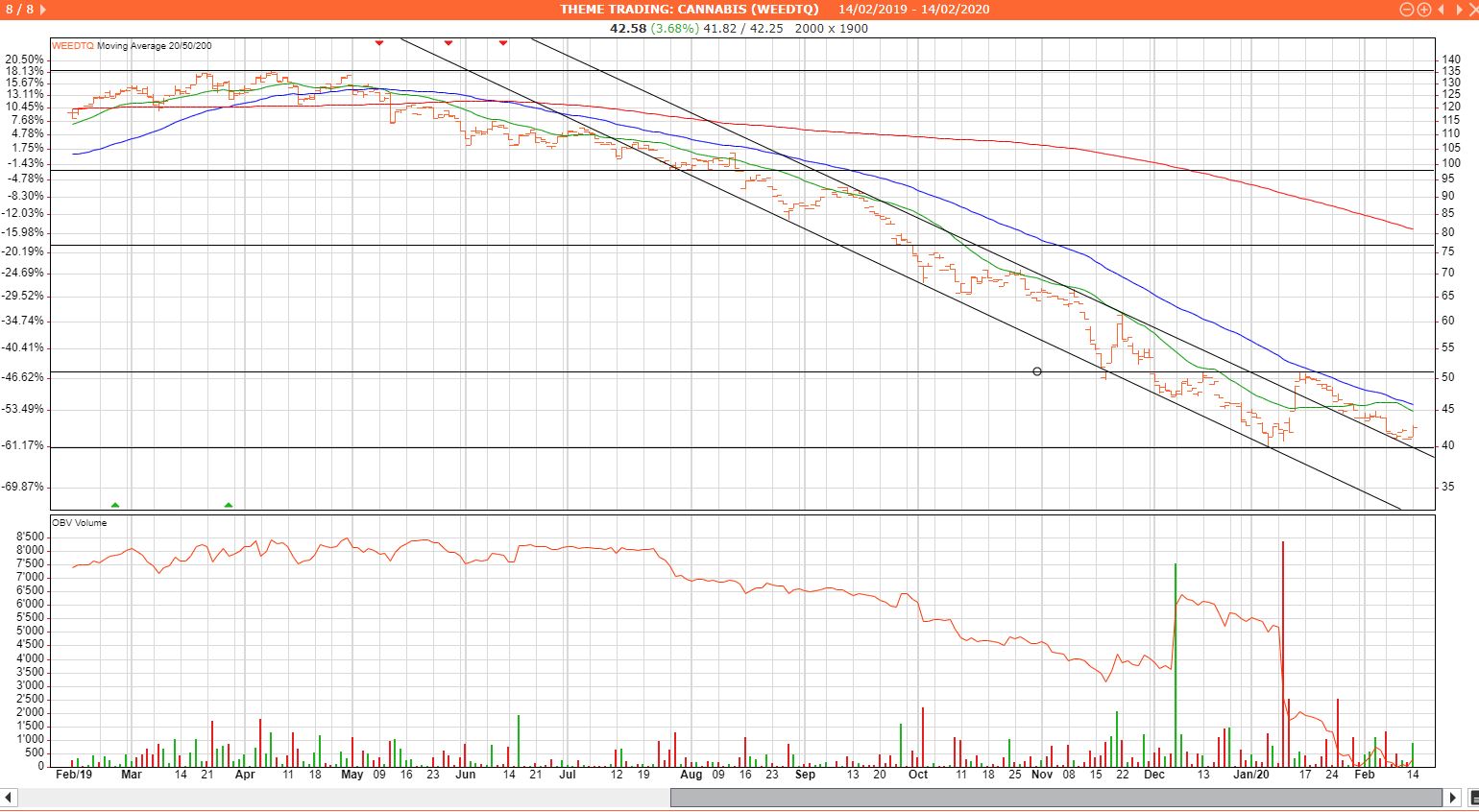Click the zoom out minus icon
Image resolution: width=1479 pixels, height=812 pixels.
(1407, 10)
